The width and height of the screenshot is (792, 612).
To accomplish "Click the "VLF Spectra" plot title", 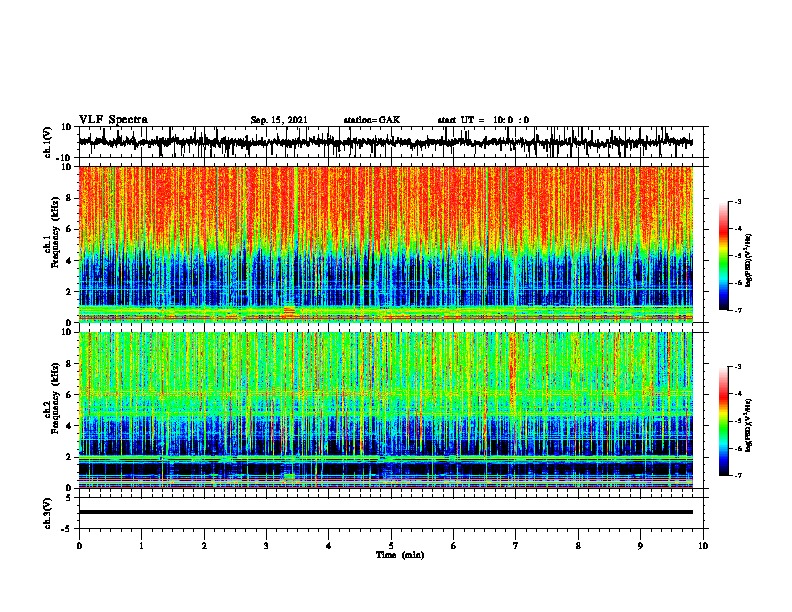I will [x=114, y=120].
